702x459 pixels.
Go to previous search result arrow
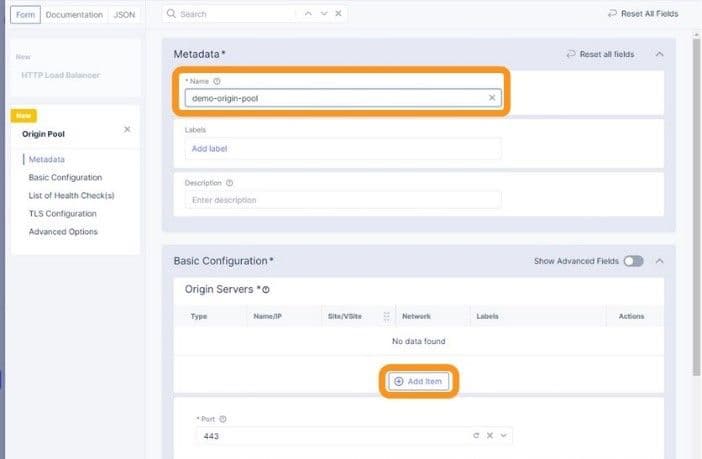pyautogui.click(x=308, y=13)
